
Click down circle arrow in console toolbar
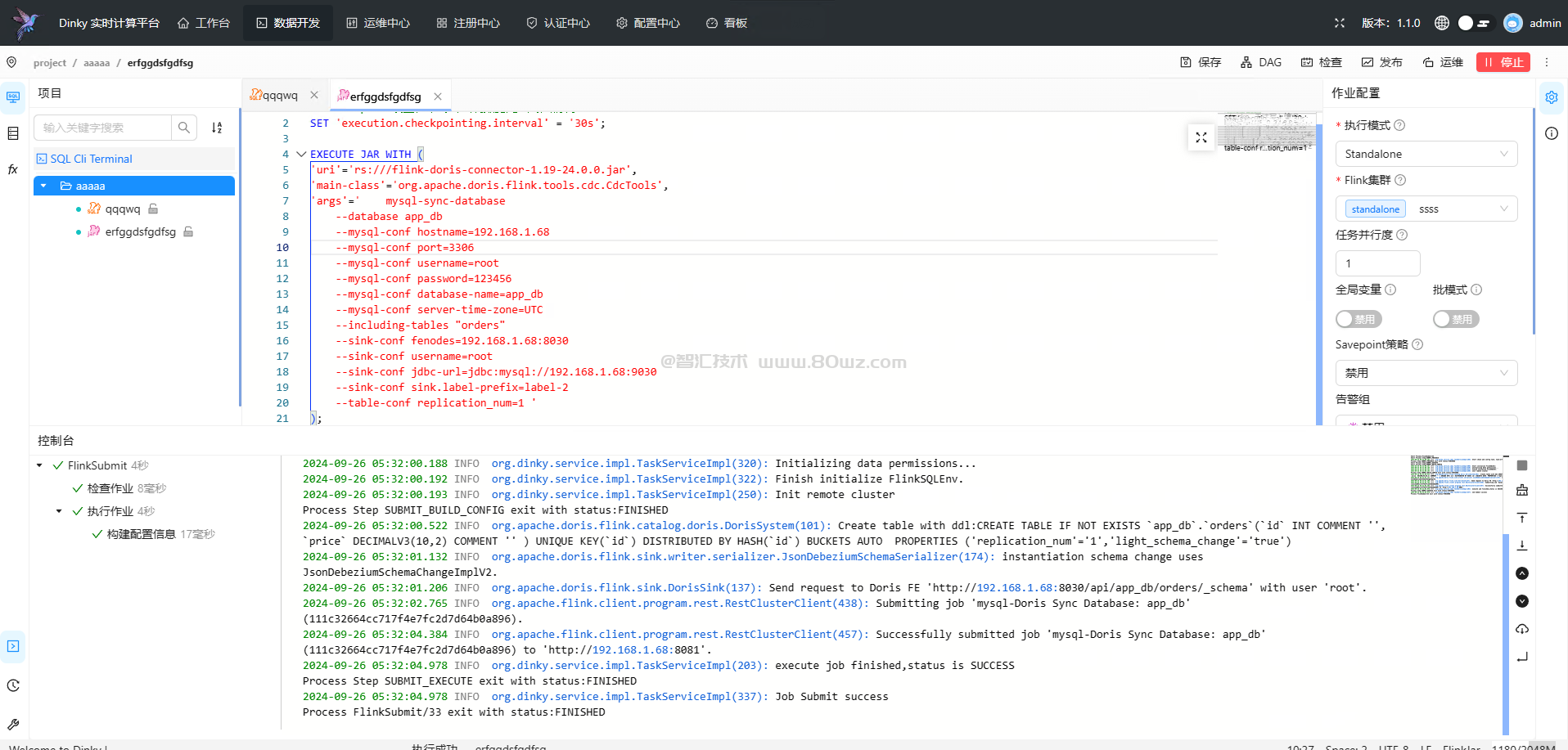point(1522,601)
